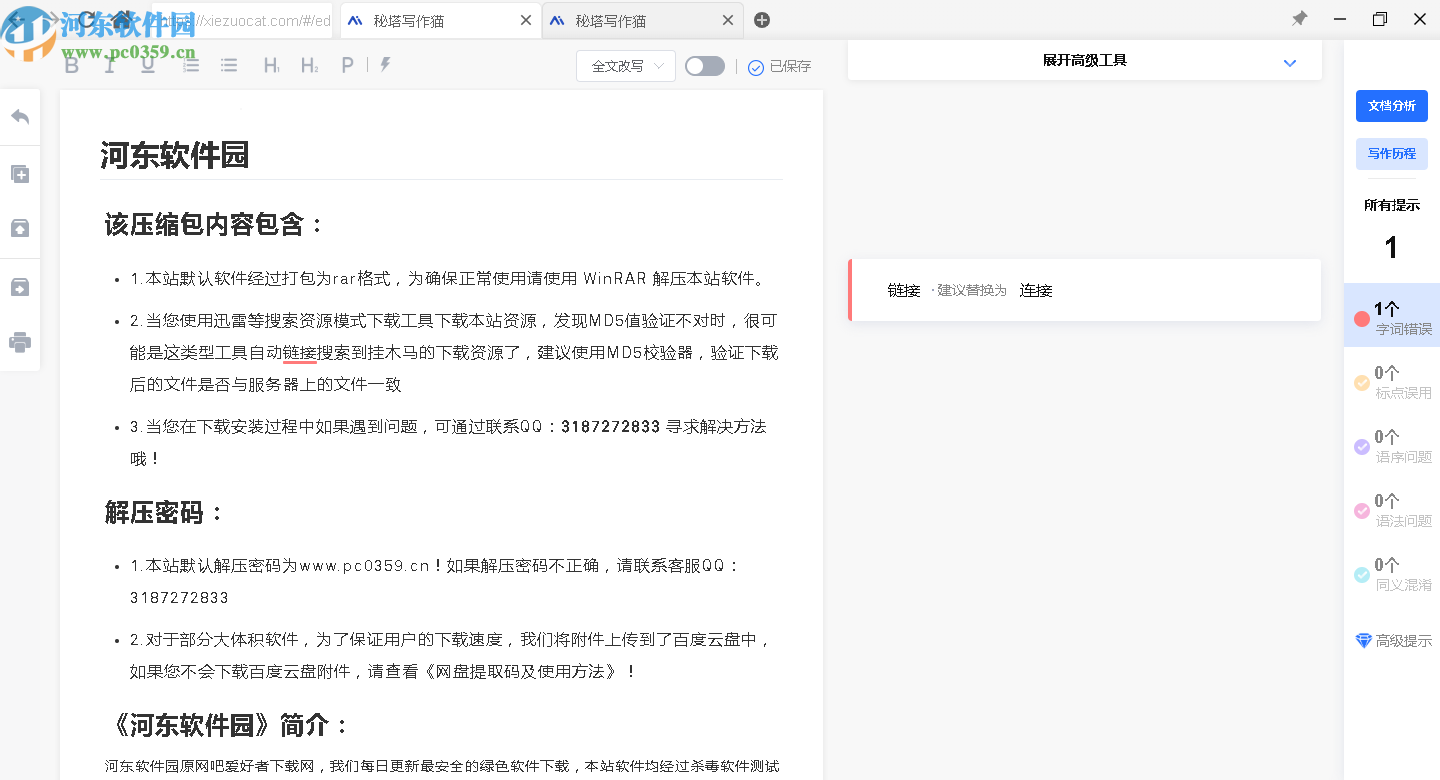This screenshot has width=1440, height=780.
Task: Accept replacement suggestion 连接 for 链接
Action: 1035,290
